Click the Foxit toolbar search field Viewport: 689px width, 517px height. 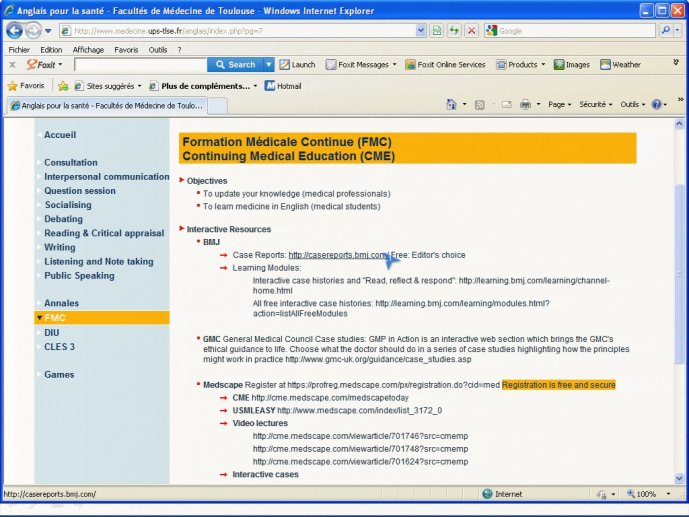141,65
